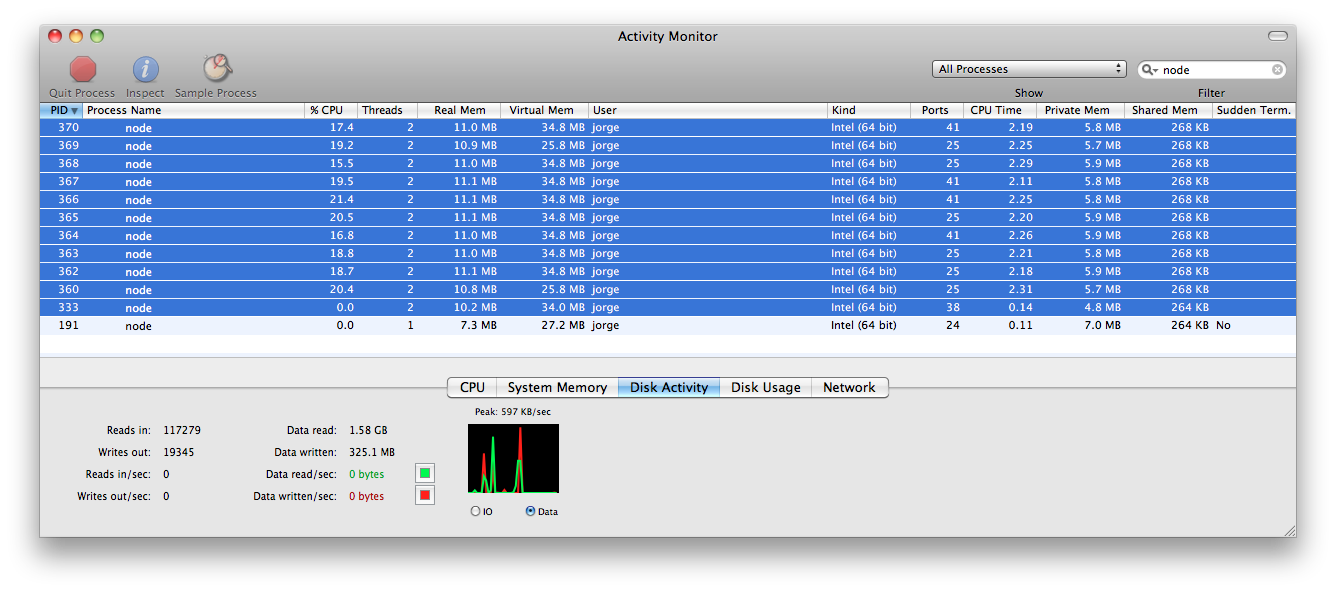Viewport: 1336px width, 592px height.
Task: Click the red data written color swatch
Action: coord(425,495)
